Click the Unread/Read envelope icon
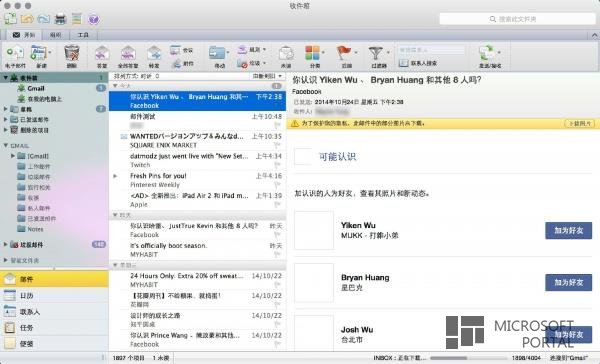Image resolution: width=600 pixels, height=364 pixels. pos(286,53)
